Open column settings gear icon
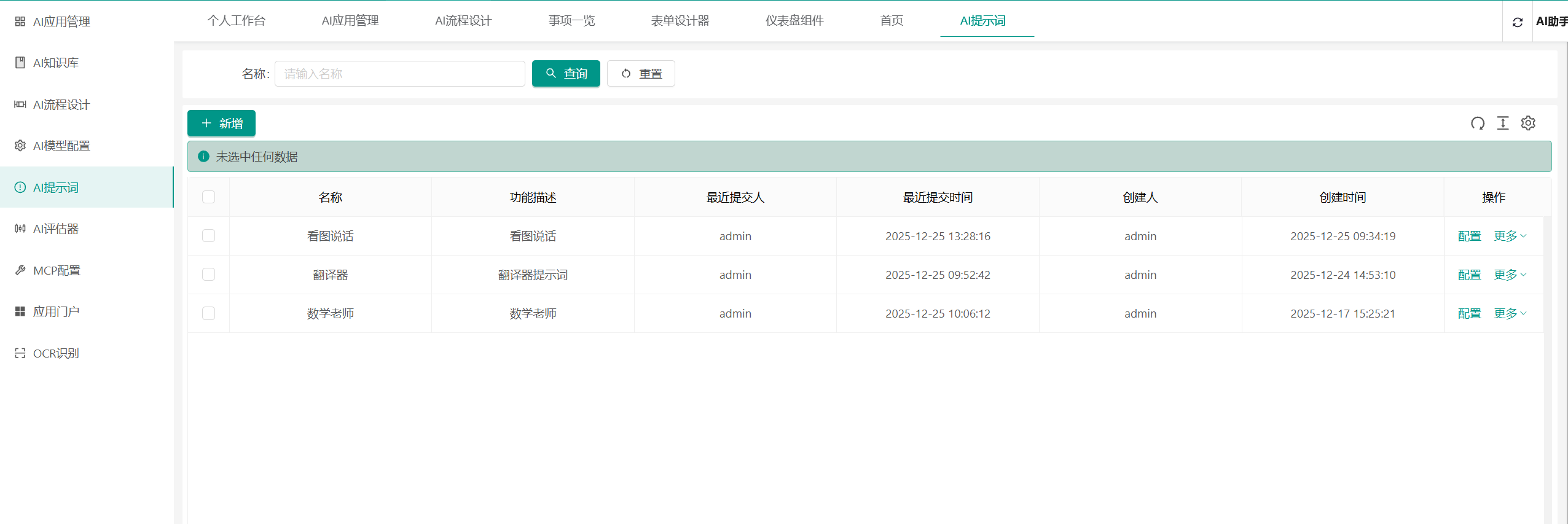The width and height of the screenshot is (1568, 524). [1528, 123]
